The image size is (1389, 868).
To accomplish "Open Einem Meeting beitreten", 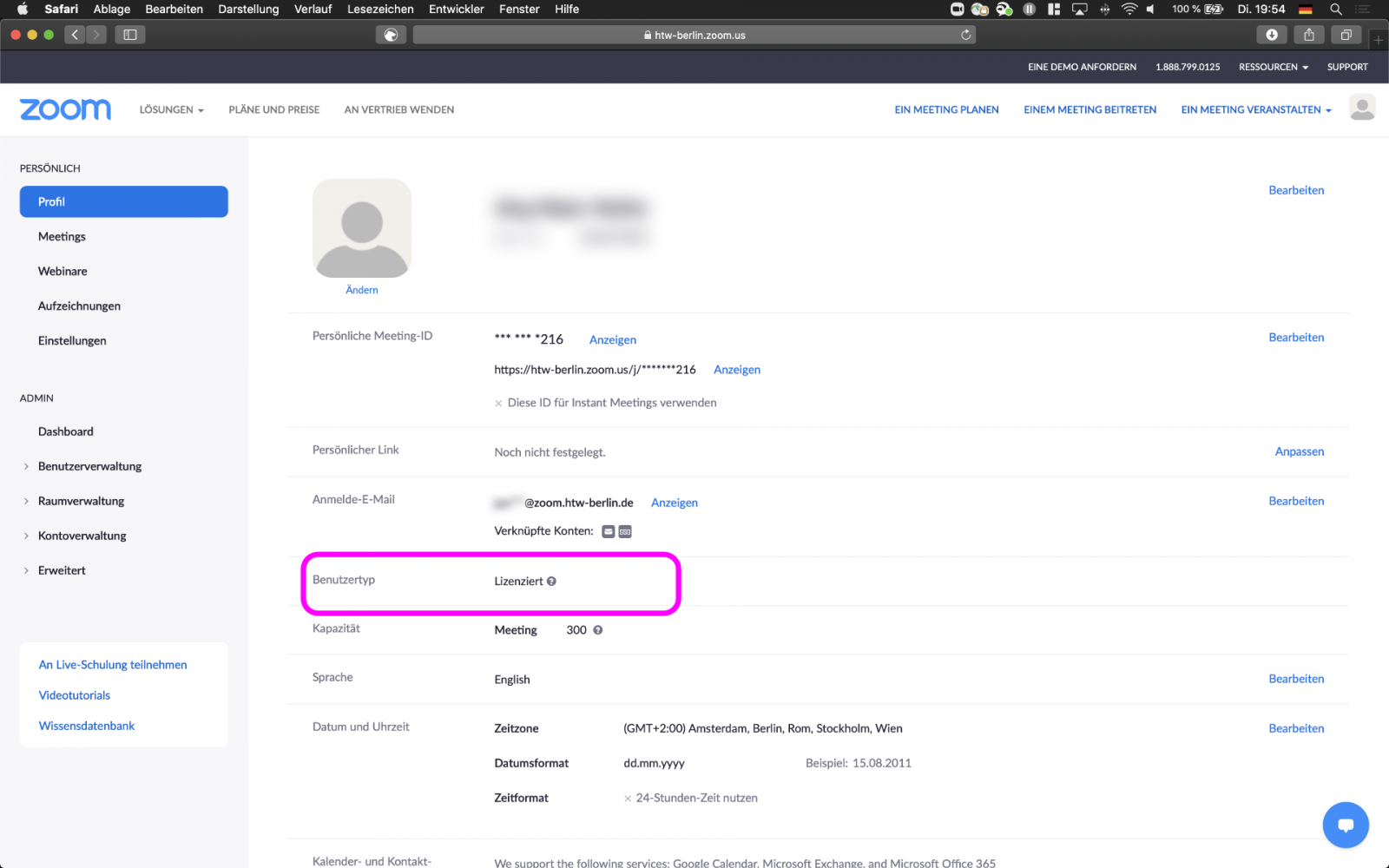I will (x=1089, y=109).
